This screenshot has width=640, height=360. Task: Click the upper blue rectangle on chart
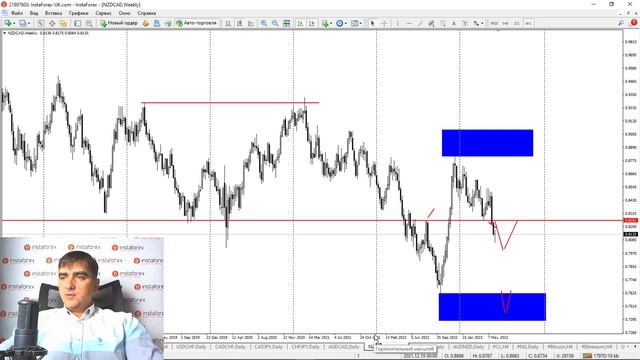(487, 143)
